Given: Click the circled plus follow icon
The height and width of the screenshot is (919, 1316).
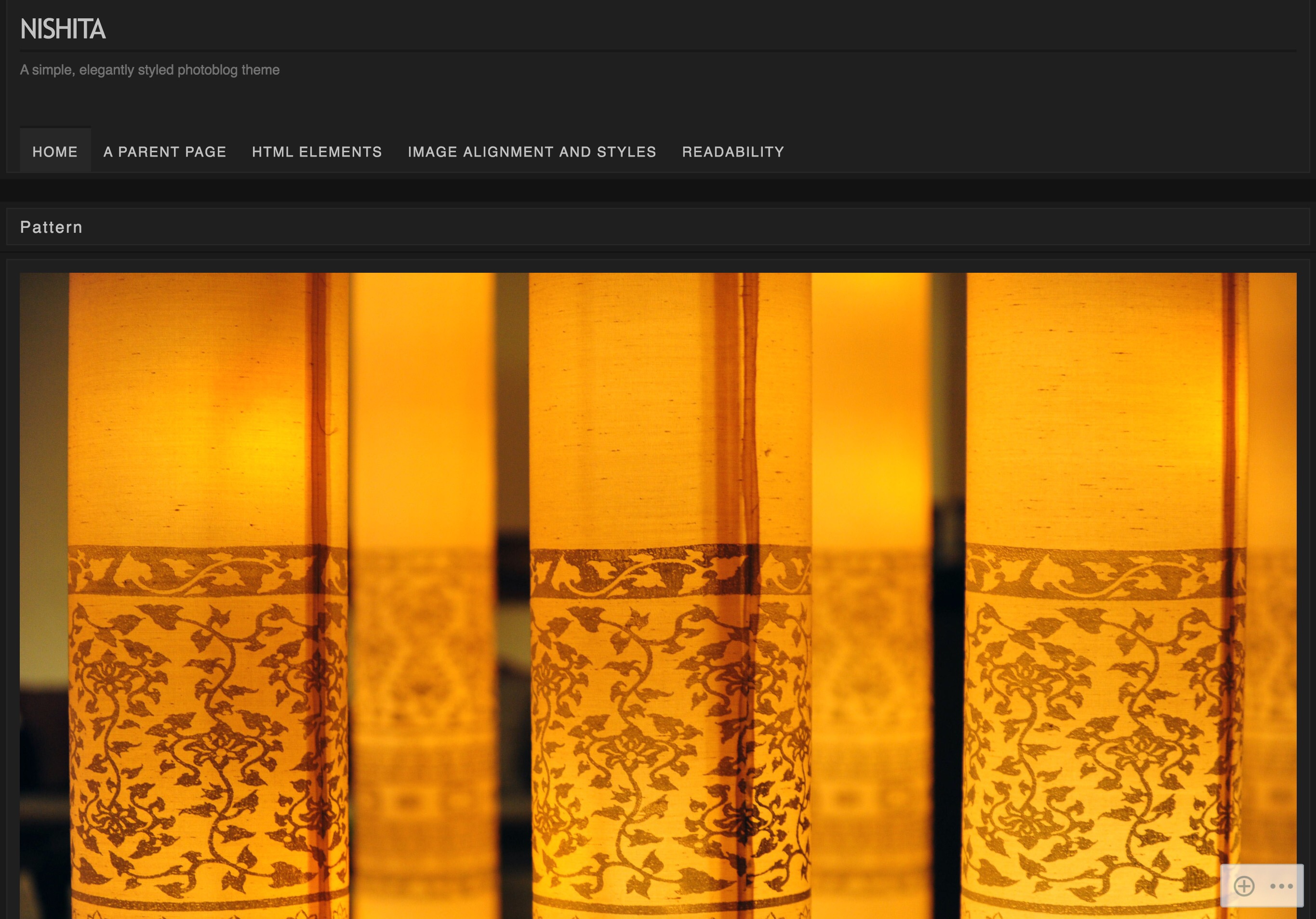Looking at the screenshot, I should (1243, 886).
